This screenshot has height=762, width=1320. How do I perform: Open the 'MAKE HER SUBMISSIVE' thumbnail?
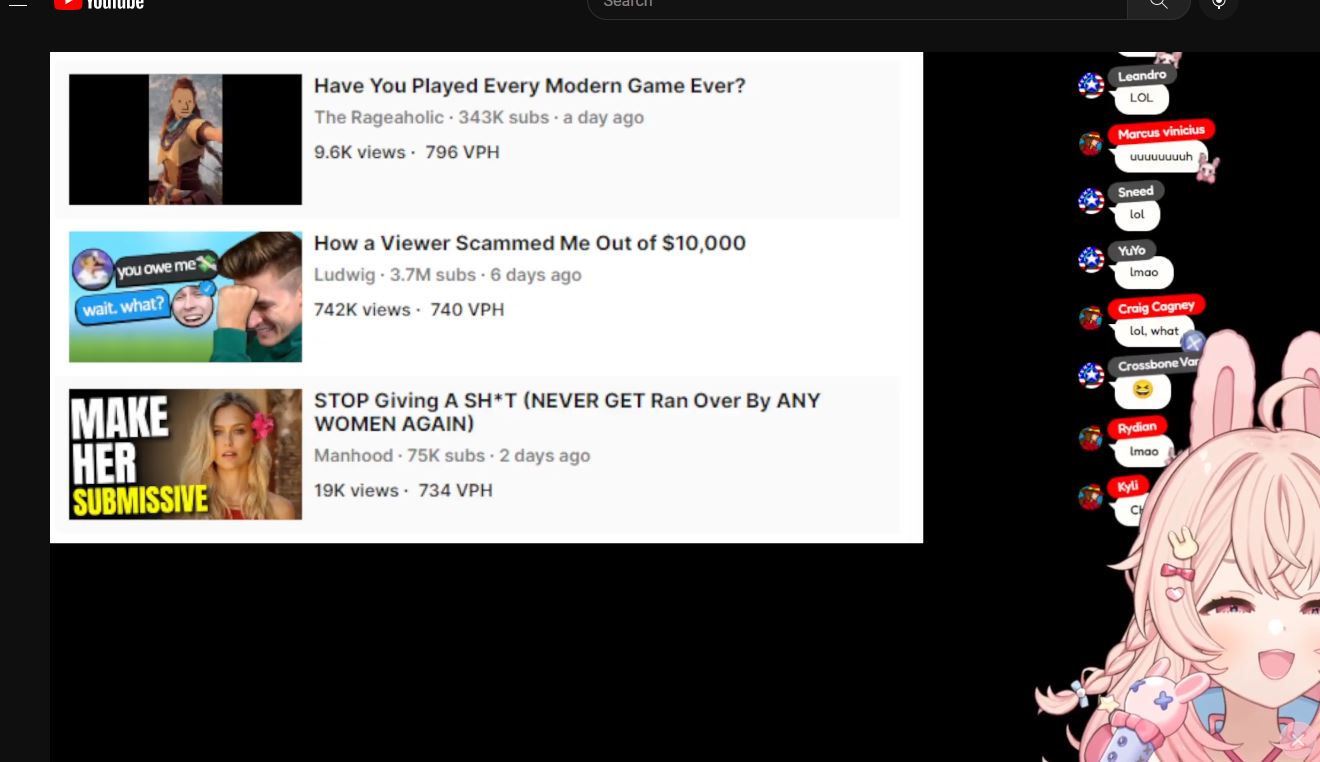185,454
